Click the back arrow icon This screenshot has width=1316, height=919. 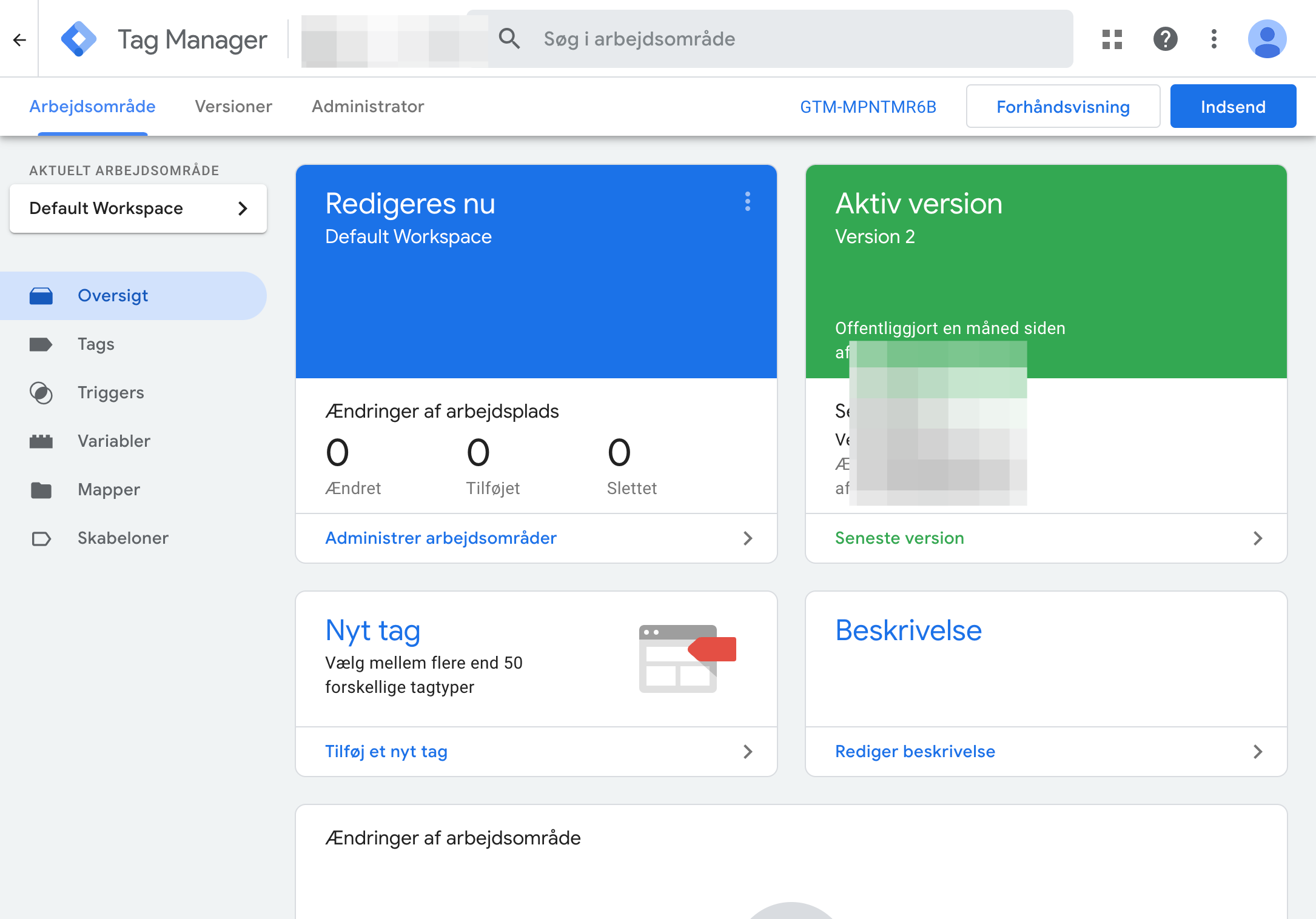click(x=19, y=40)
